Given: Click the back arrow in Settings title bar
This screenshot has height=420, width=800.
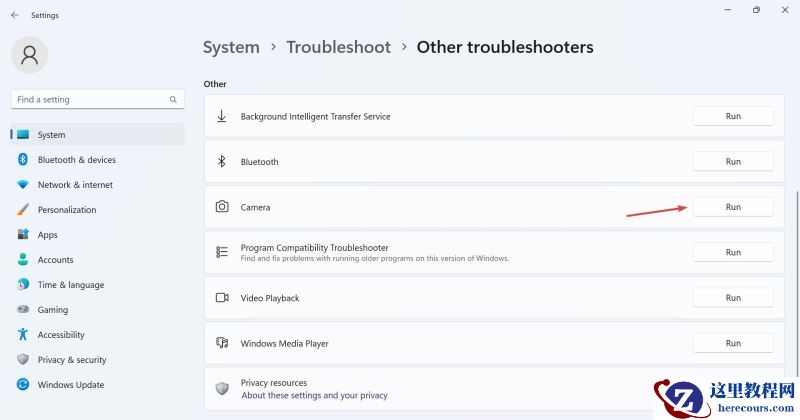Looking at the screenshot, I should pos(14,15).
